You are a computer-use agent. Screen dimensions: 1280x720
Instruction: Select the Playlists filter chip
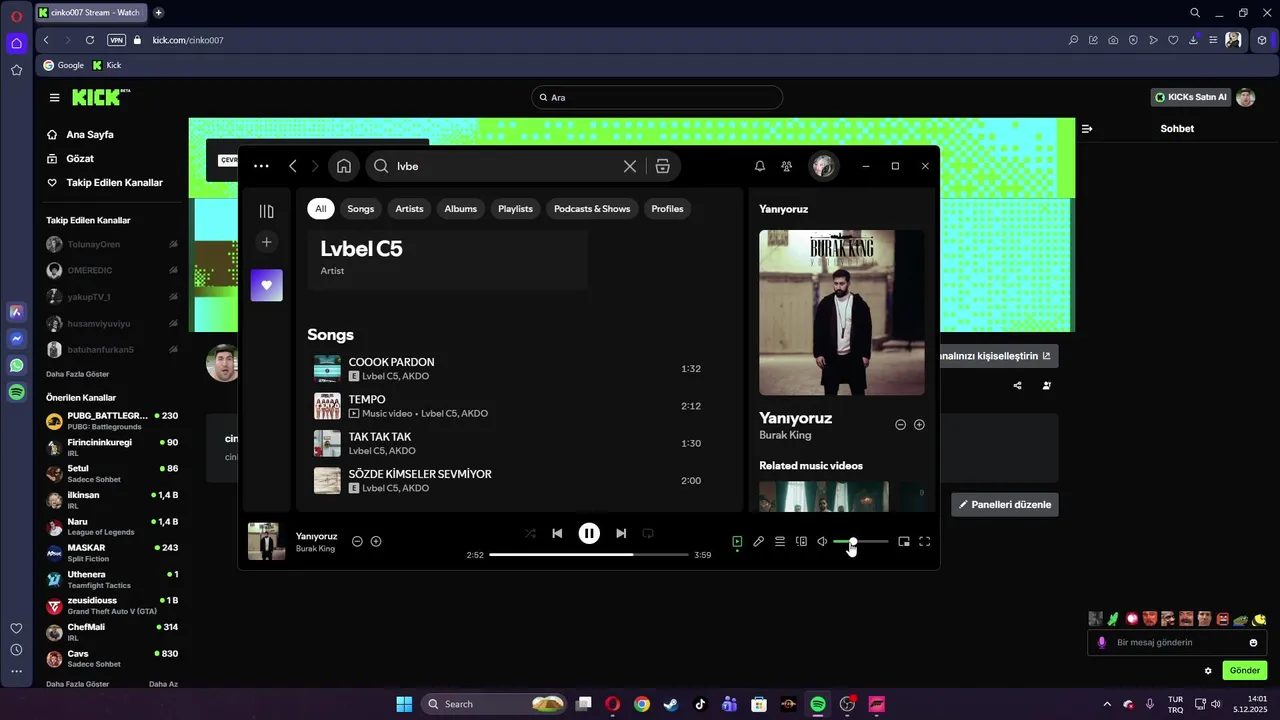click(515, 208)
